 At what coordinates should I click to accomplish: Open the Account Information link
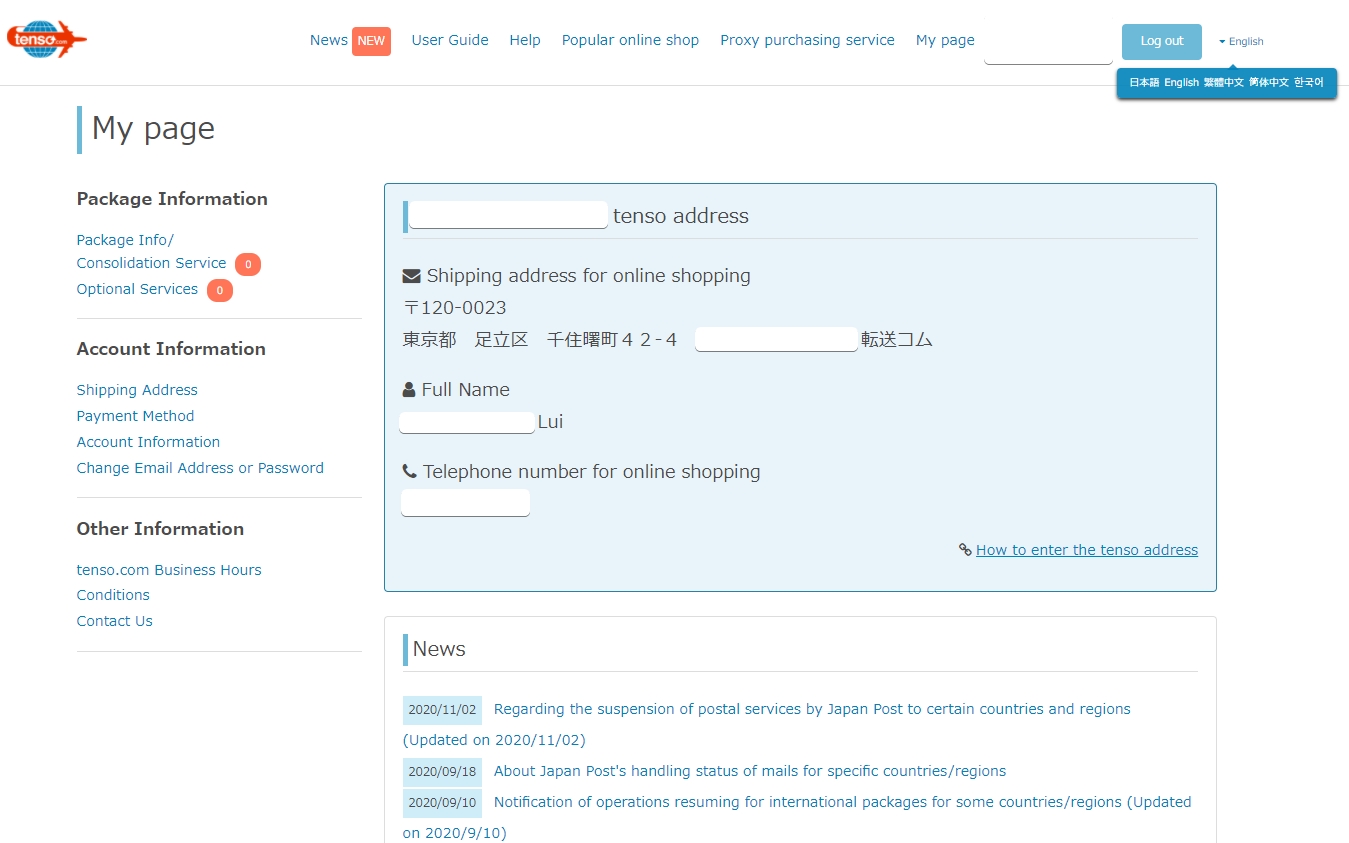pos(148,442)
